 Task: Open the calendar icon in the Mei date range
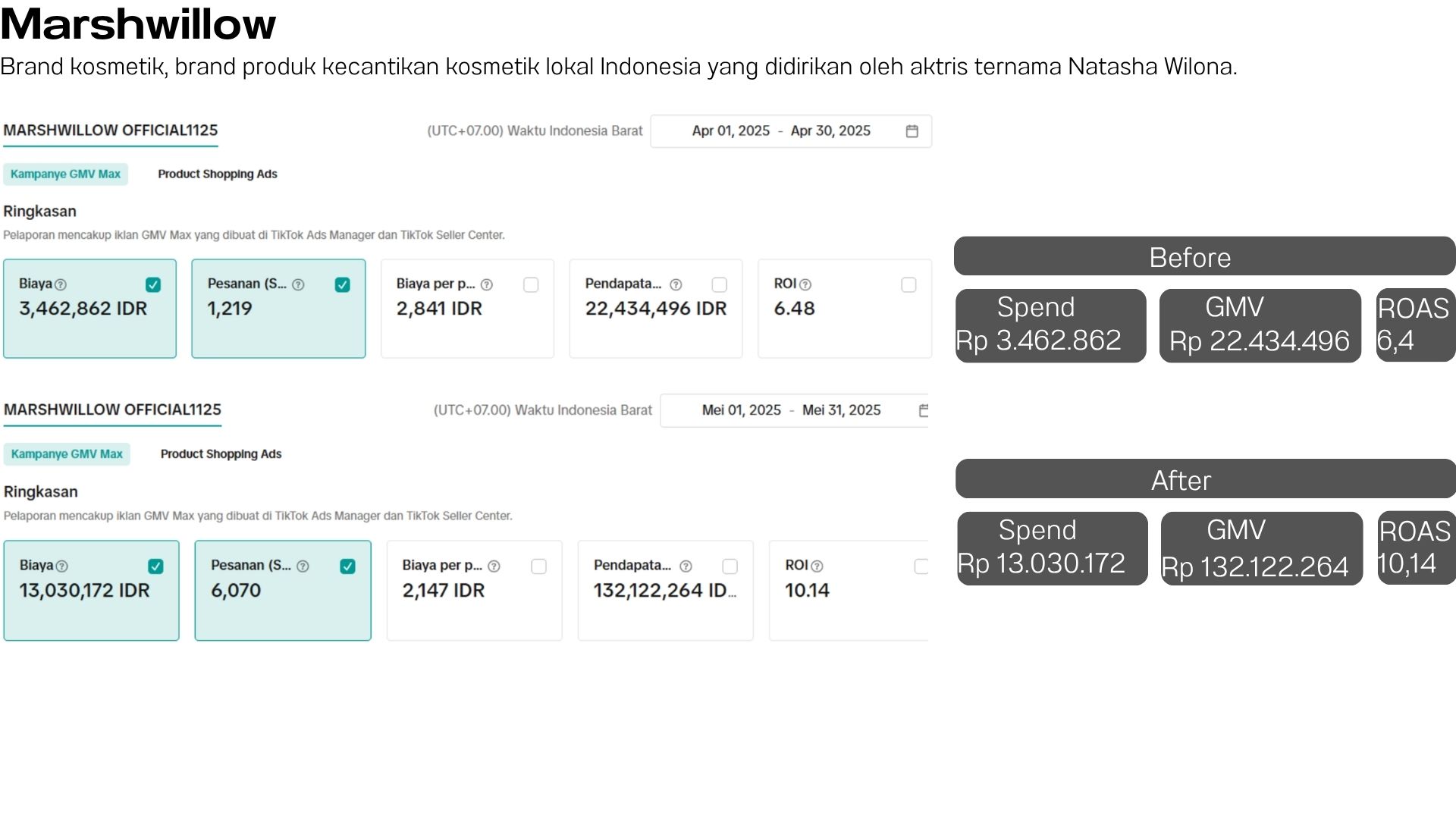click(x=924, y=410)
